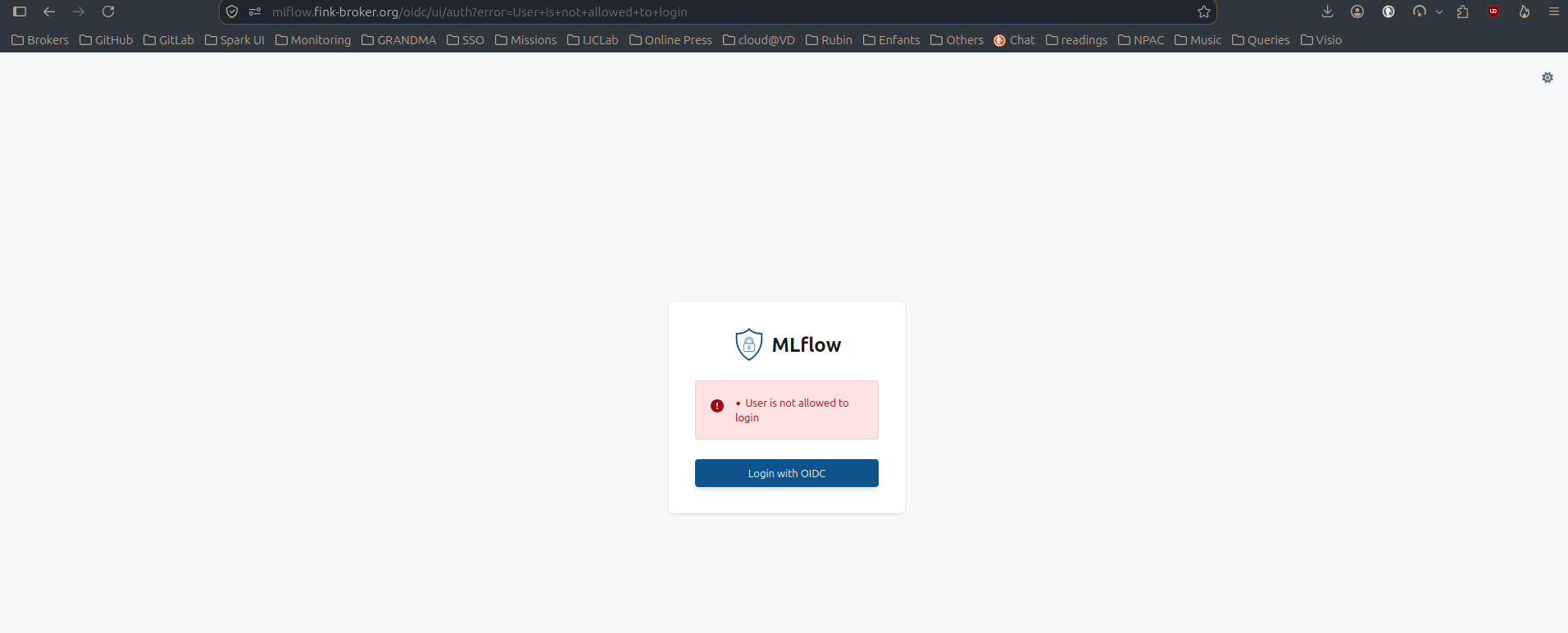Screen dimensions: 1568x633
Task: Click the flame extension icon
Action: coord(1524,11)
